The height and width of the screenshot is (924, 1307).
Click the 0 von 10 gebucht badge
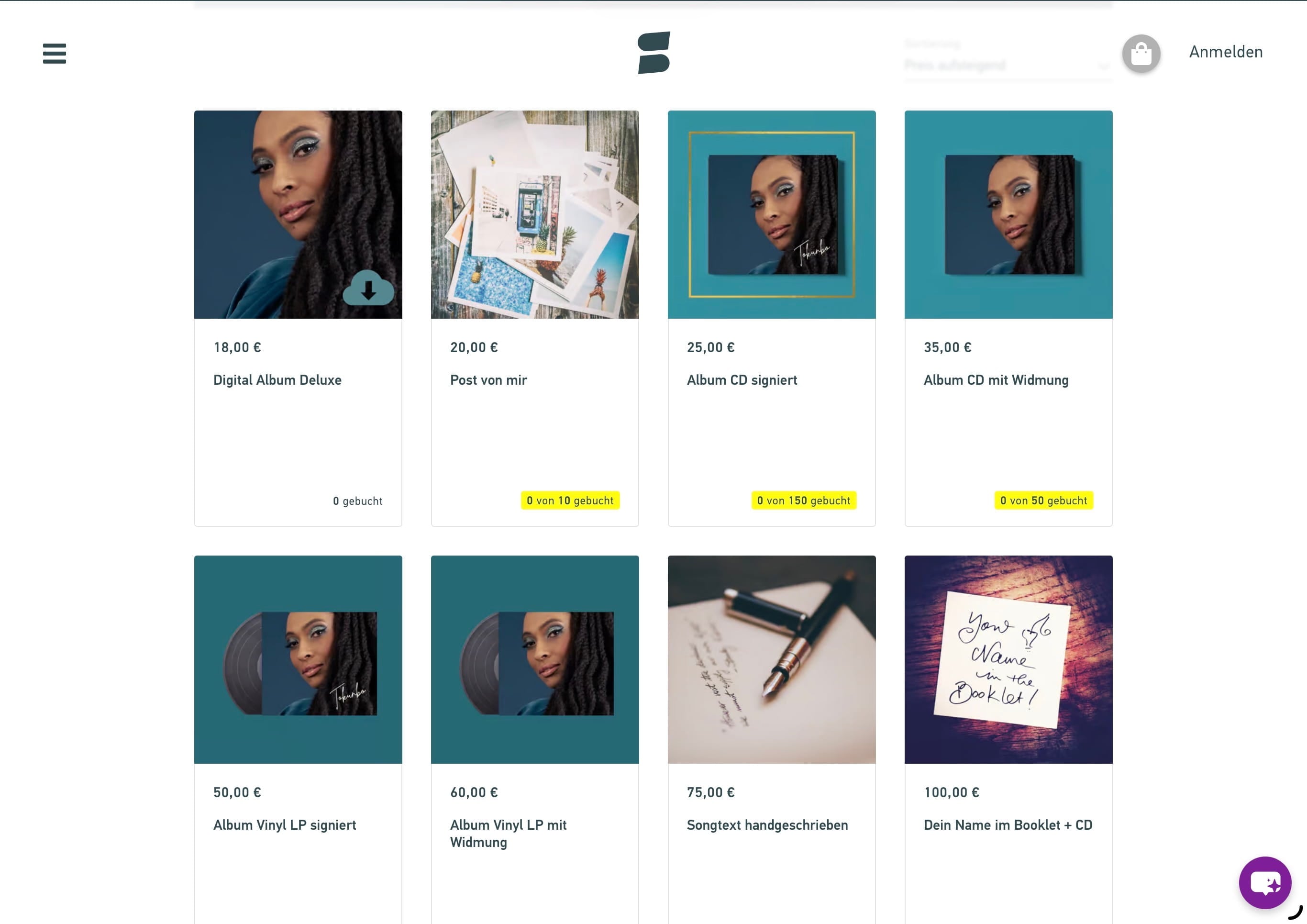[x=570, y=501]
